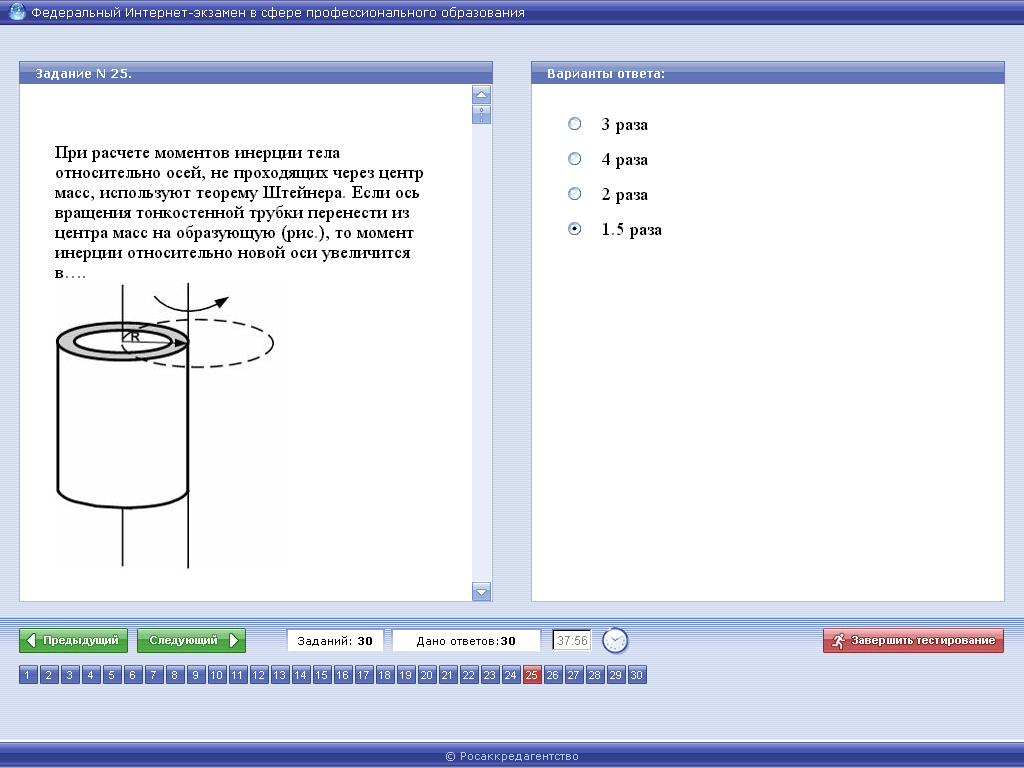This screenshot has height=768, width=1024.
Task: Go to question 8
Action: 174,675
